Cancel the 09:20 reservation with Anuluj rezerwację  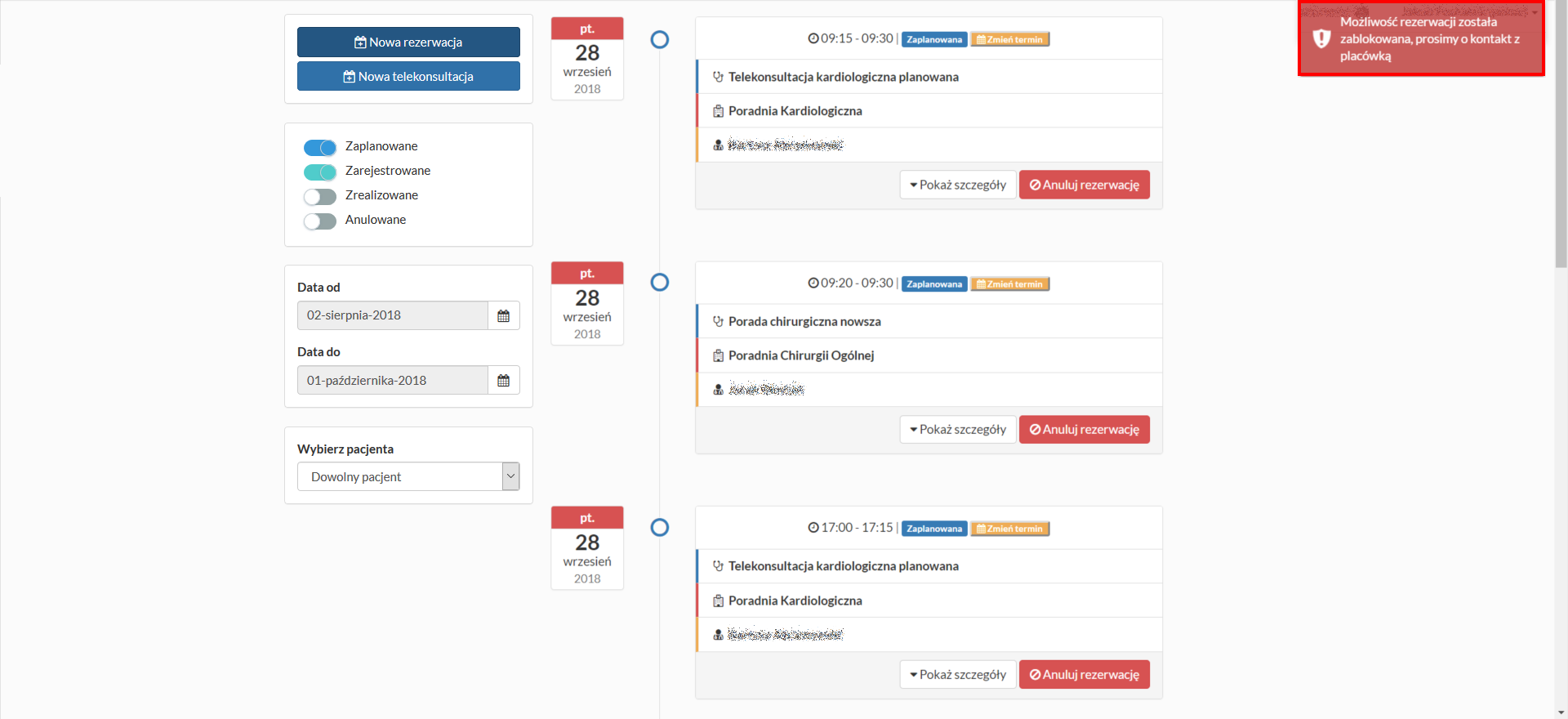(x=1084, y=430)
